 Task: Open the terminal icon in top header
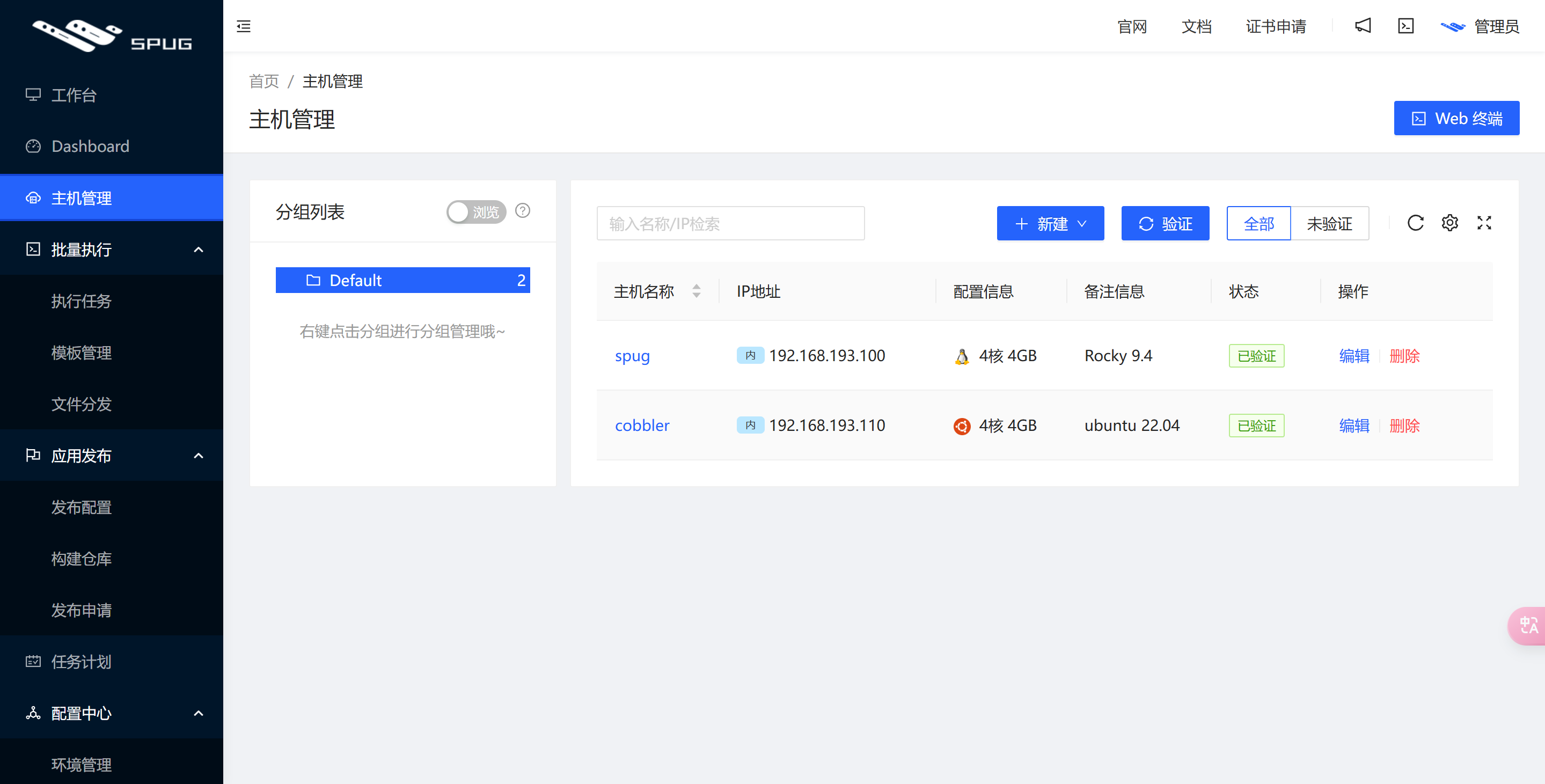[1406, 26]
